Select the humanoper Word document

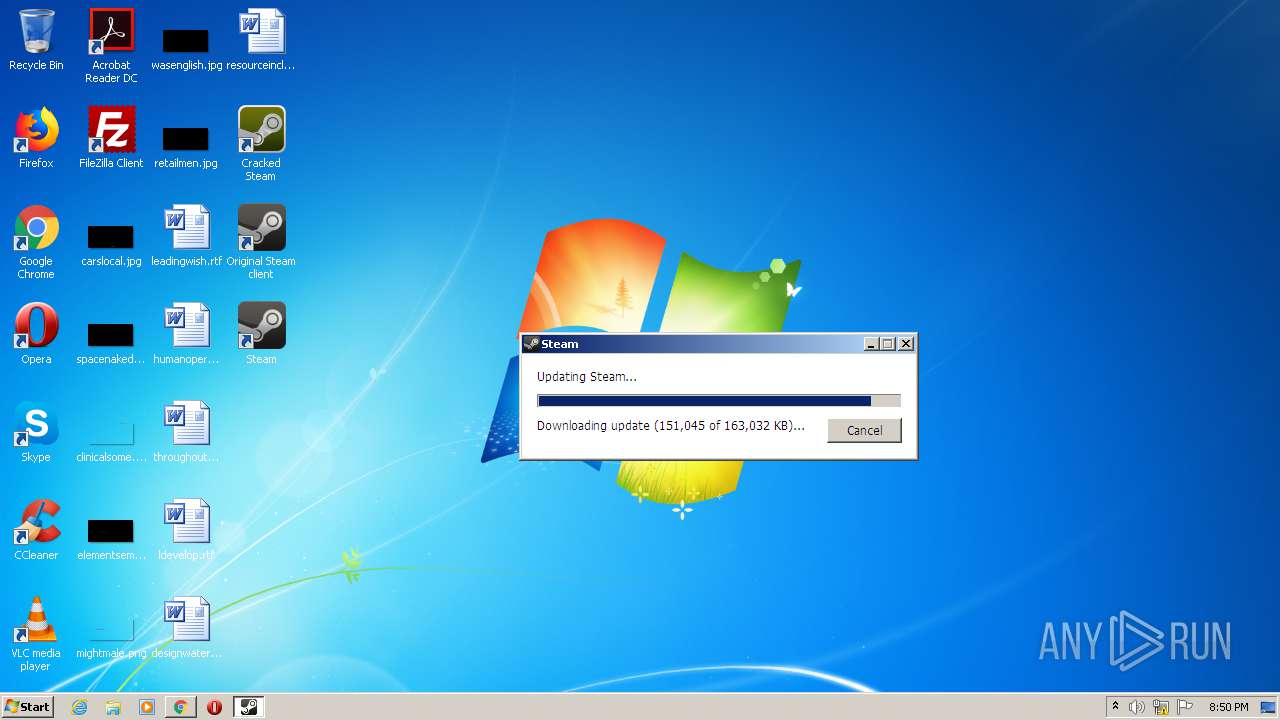(x=186, y=334)
